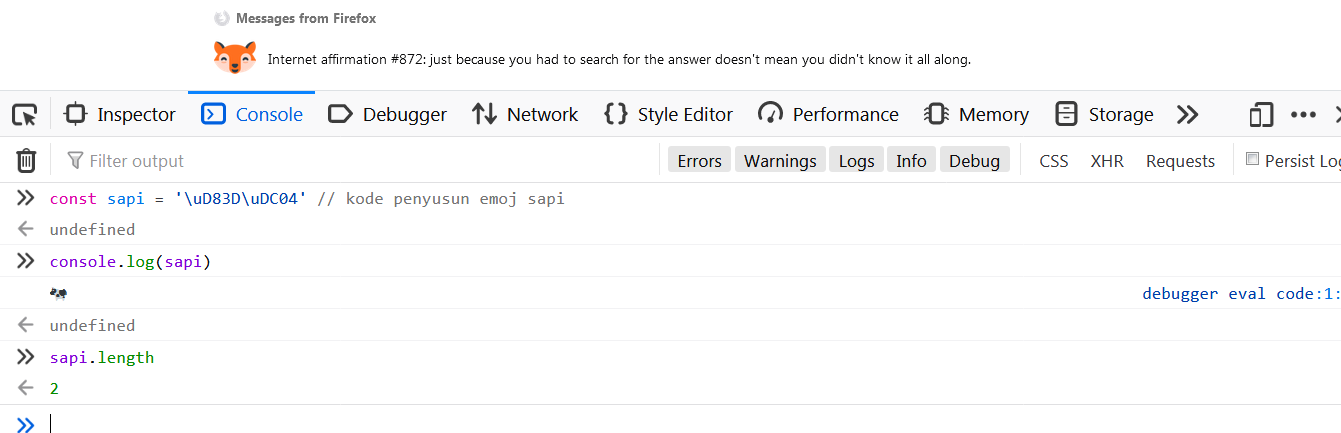Toggle the XHR filter
The image size is (1341, 433).
pos(1107,161)
